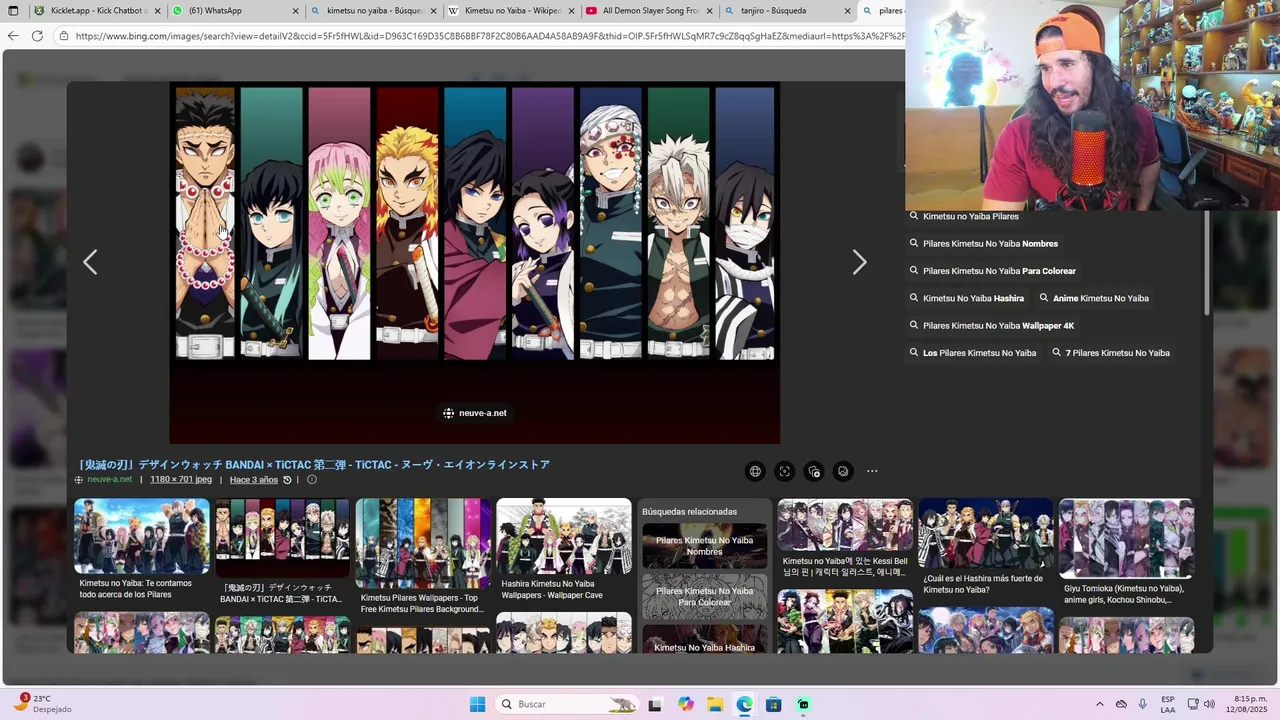Open the BANDAI × TiCTAC image title link
Viewport: 1280px width, 720px height.
pyautogui.click(x=315, y=465)
